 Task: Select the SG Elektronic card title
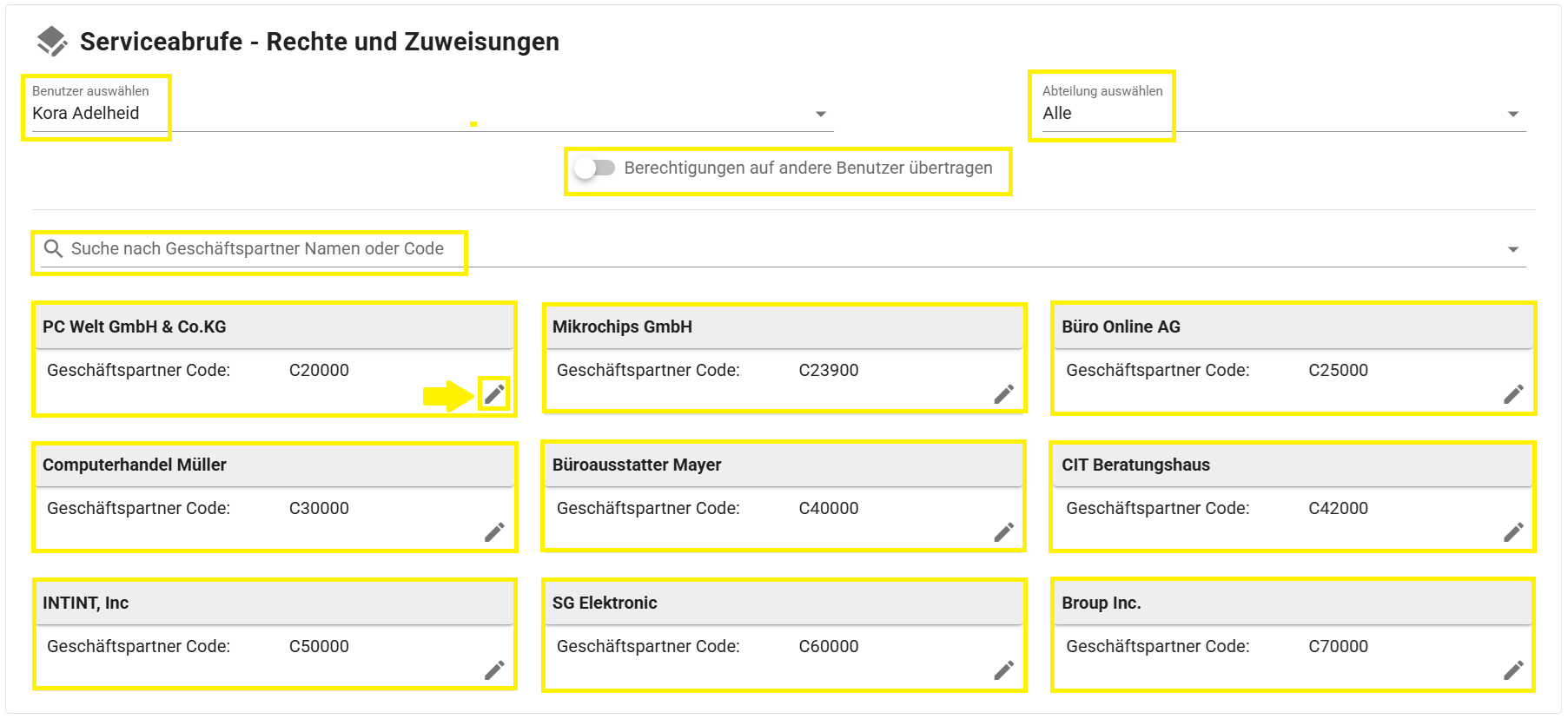click(605, 603)
